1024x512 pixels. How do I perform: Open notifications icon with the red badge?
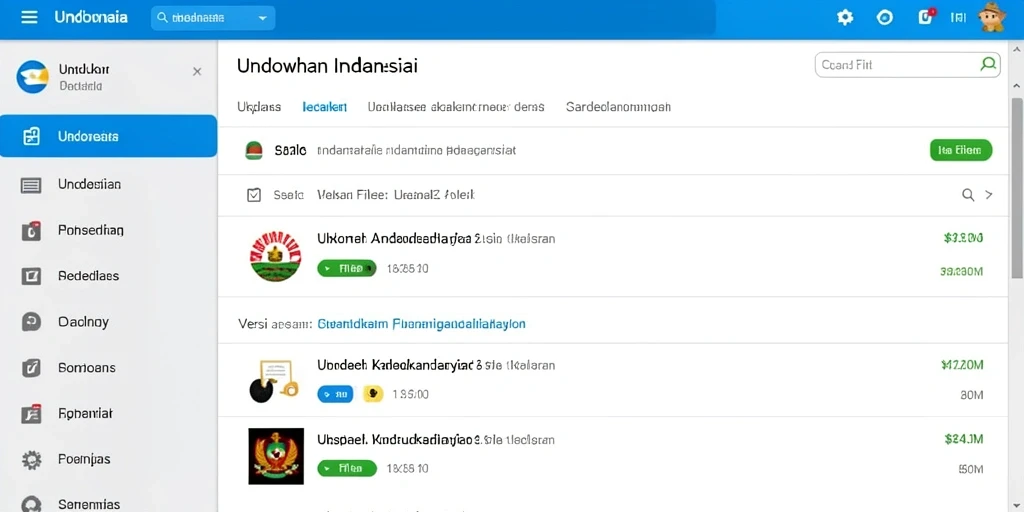click(x=926, y=17)
